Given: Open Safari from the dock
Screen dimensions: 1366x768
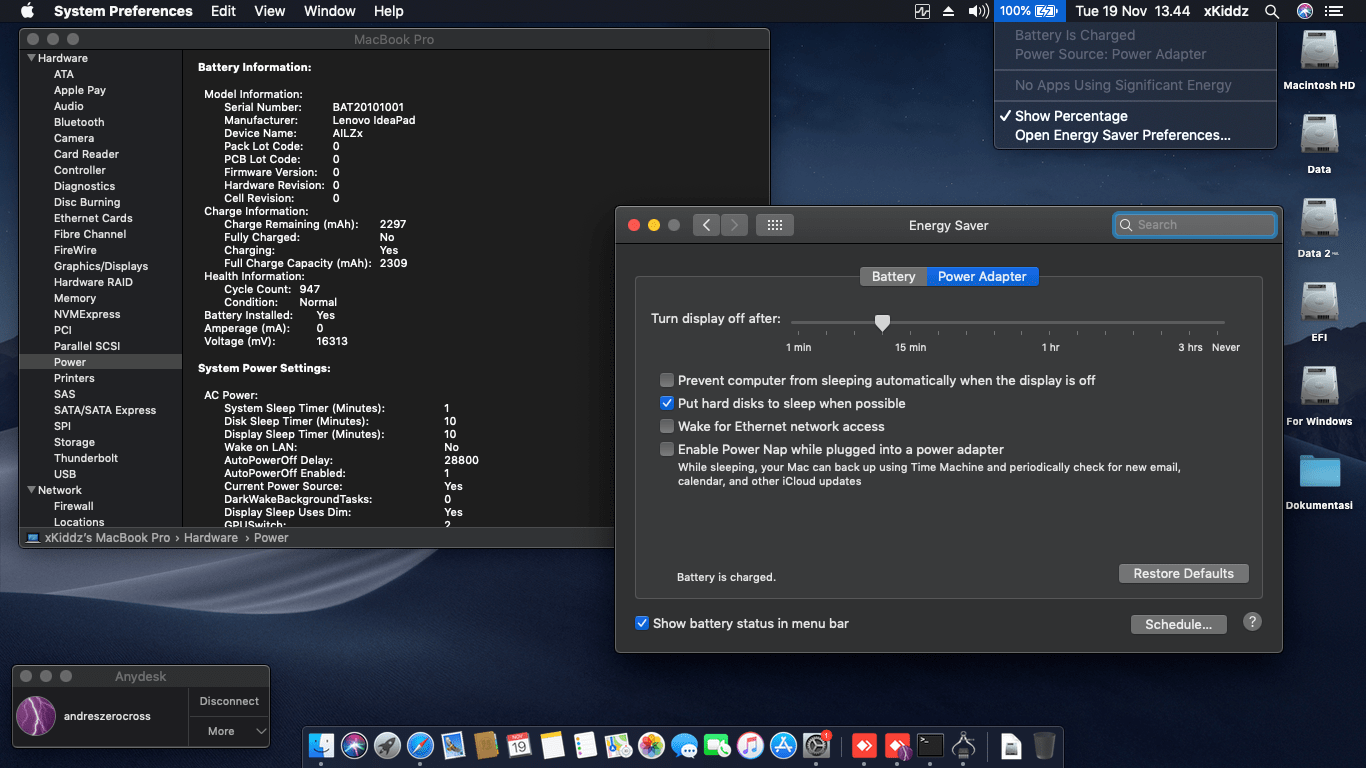Looking at the screenshot, I should coord(420,746).
